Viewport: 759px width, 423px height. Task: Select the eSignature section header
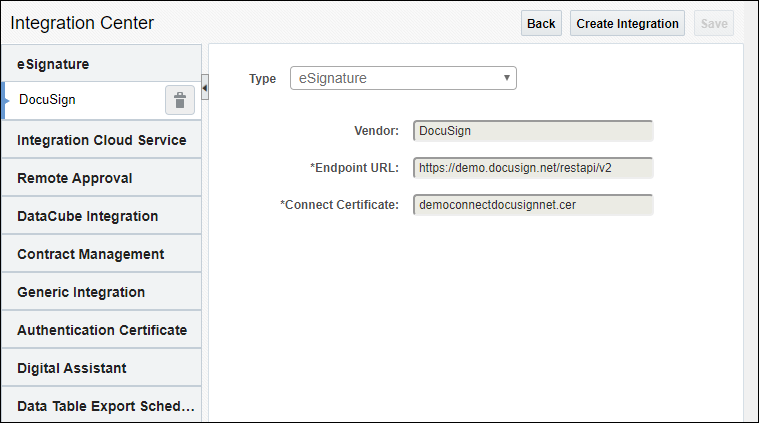101,64
